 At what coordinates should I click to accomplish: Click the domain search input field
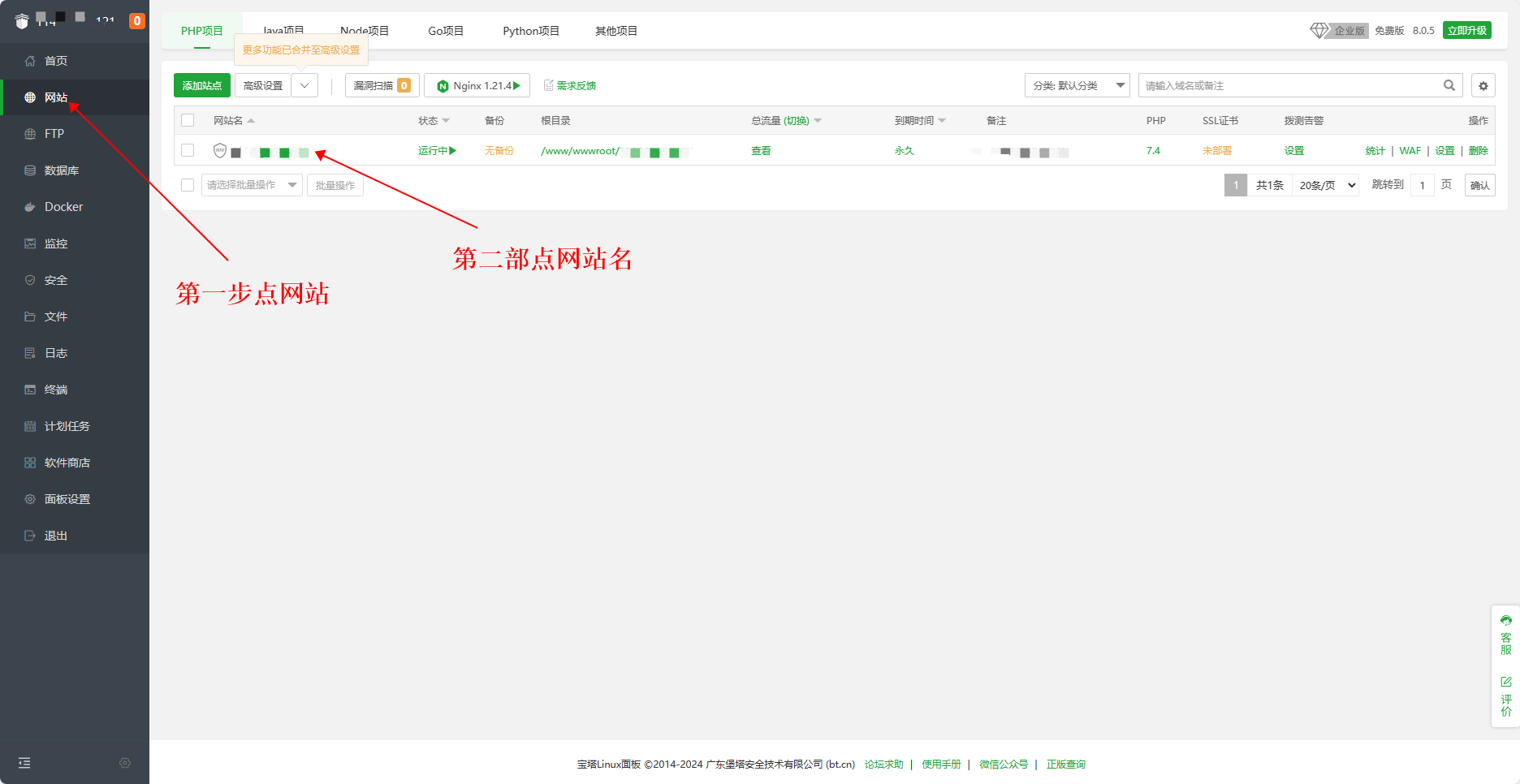(x=1289, y=86)
